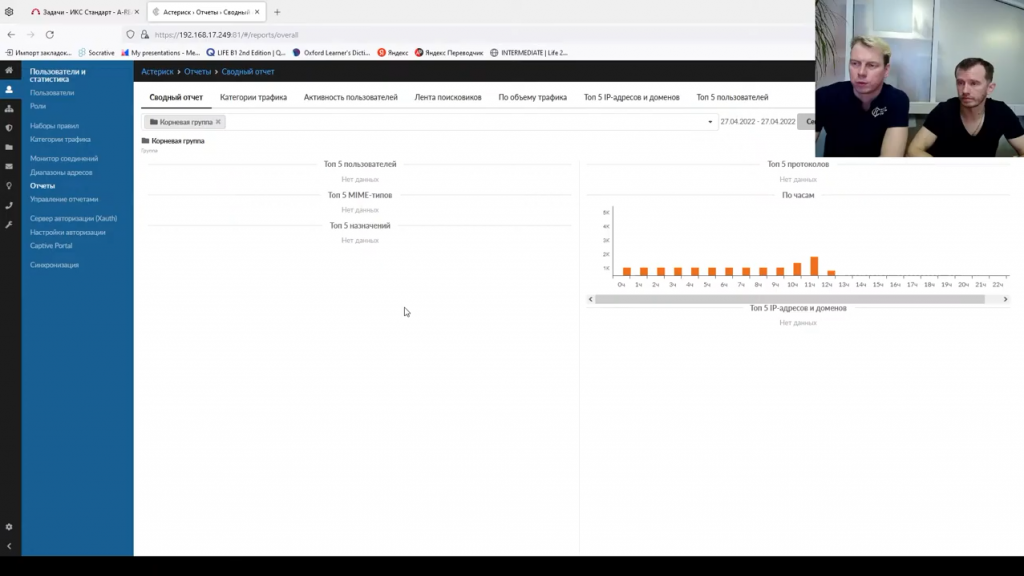Collapse sidebar using bottom left chevron
Screen dimensions: 1024x576
[9, 546]
